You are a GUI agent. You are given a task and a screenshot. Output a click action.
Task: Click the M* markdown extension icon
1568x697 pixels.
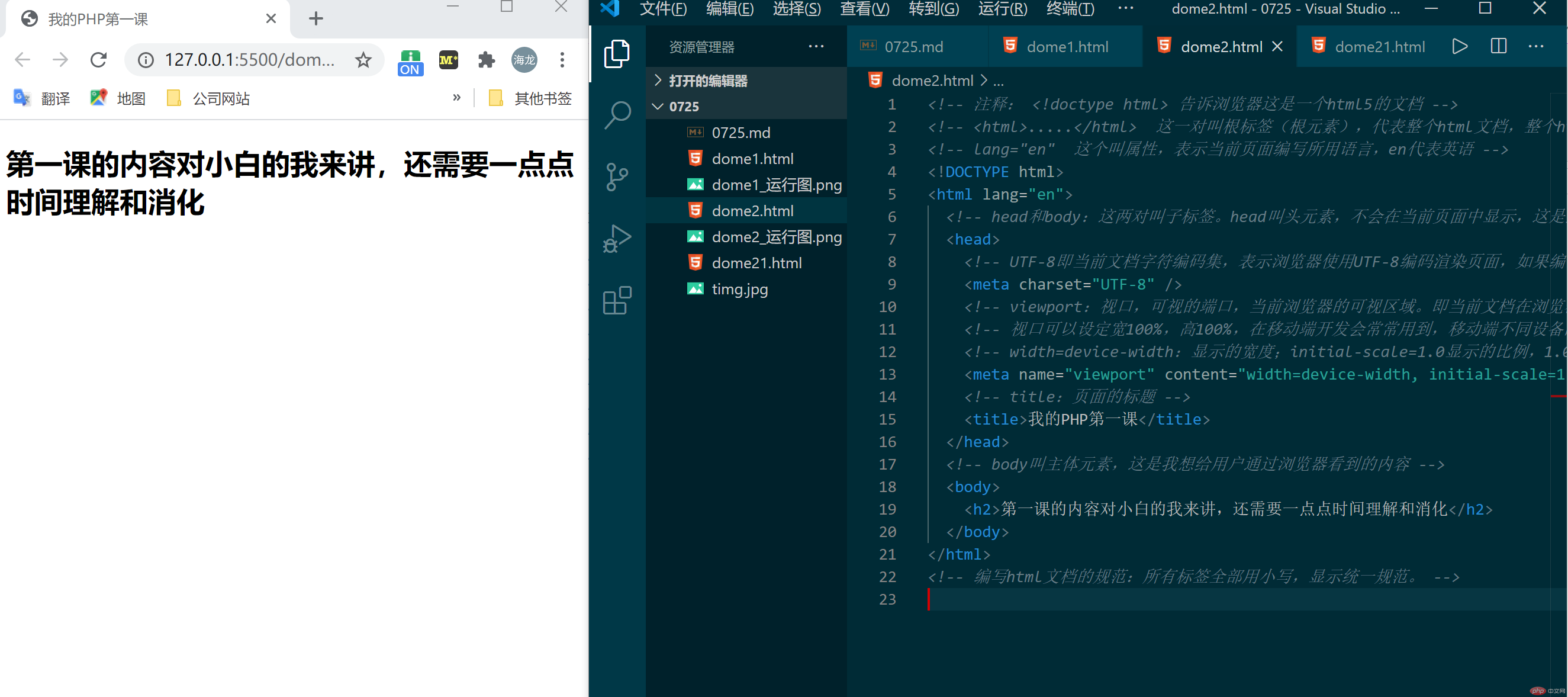pyautogui.click(x=449, y=60)
